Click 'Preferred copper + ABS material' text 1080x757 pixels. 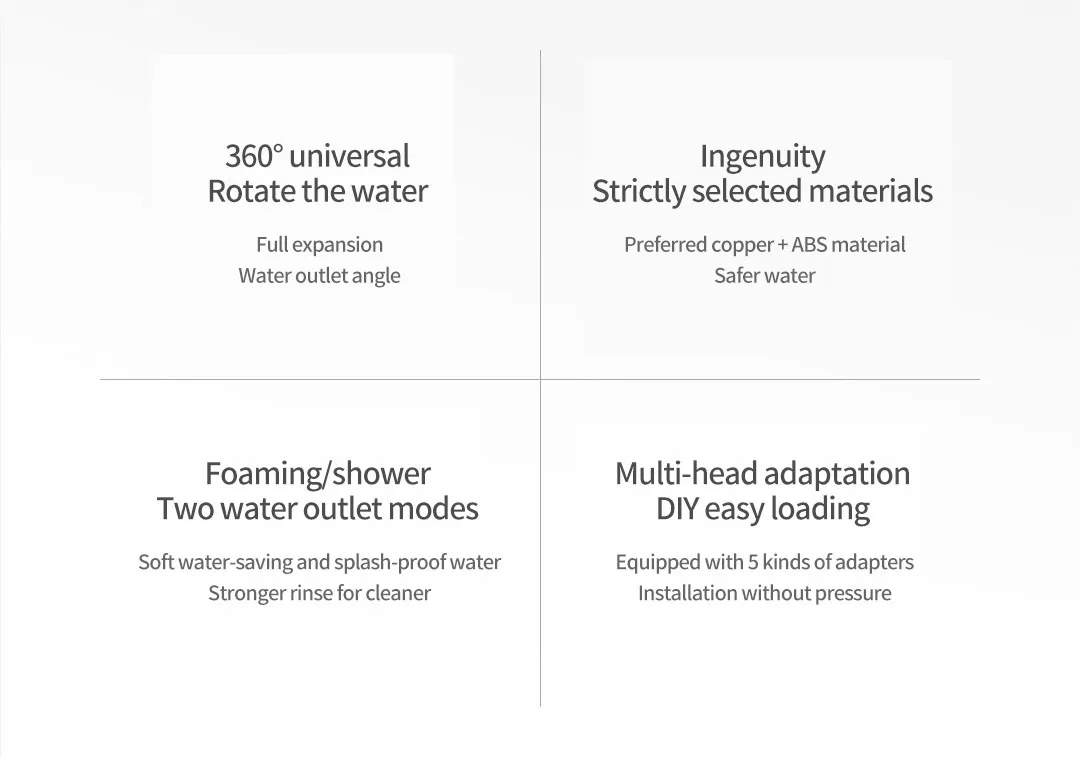pos(765,245)
